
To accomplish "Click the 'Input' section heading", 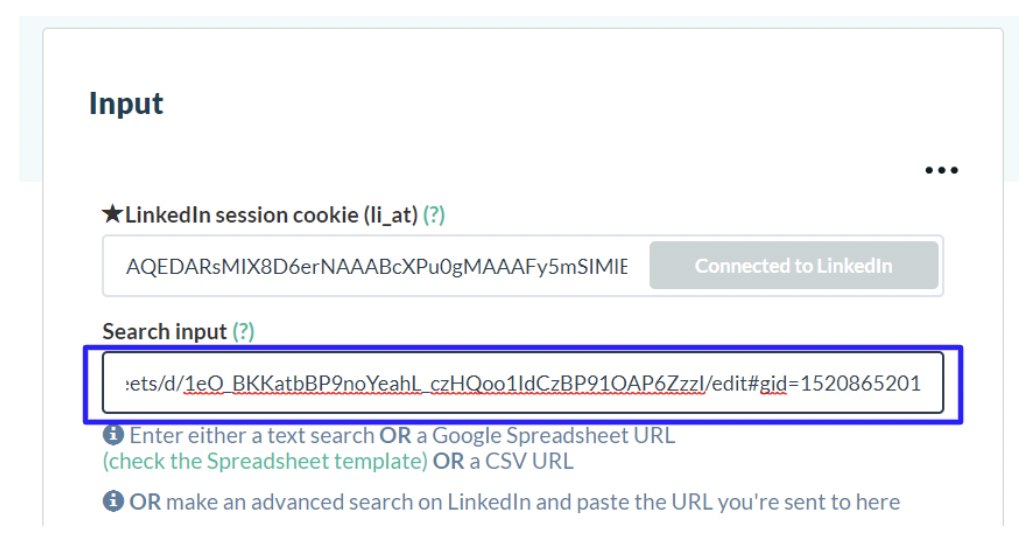I will [x=126, y=104].
